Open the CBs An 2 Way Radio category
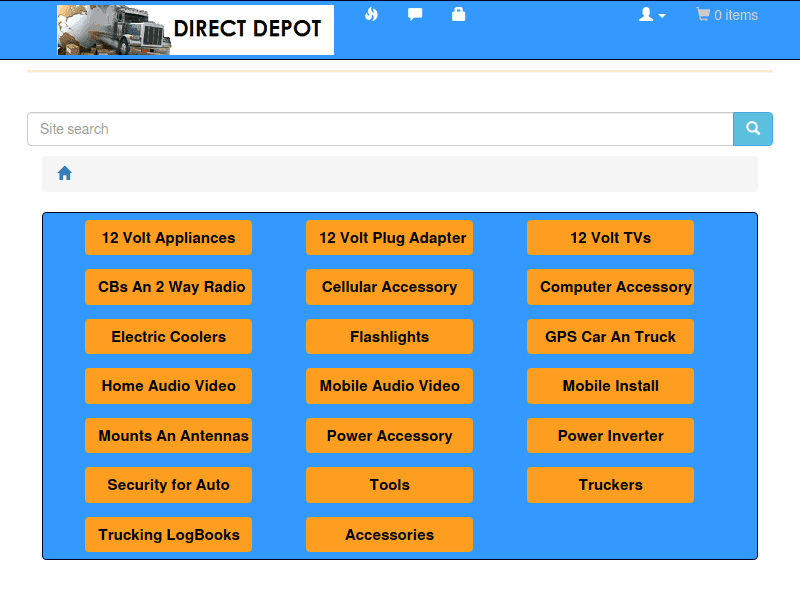Screen dimensions: 800x600 pyautogui.click(x=168, y=287)
